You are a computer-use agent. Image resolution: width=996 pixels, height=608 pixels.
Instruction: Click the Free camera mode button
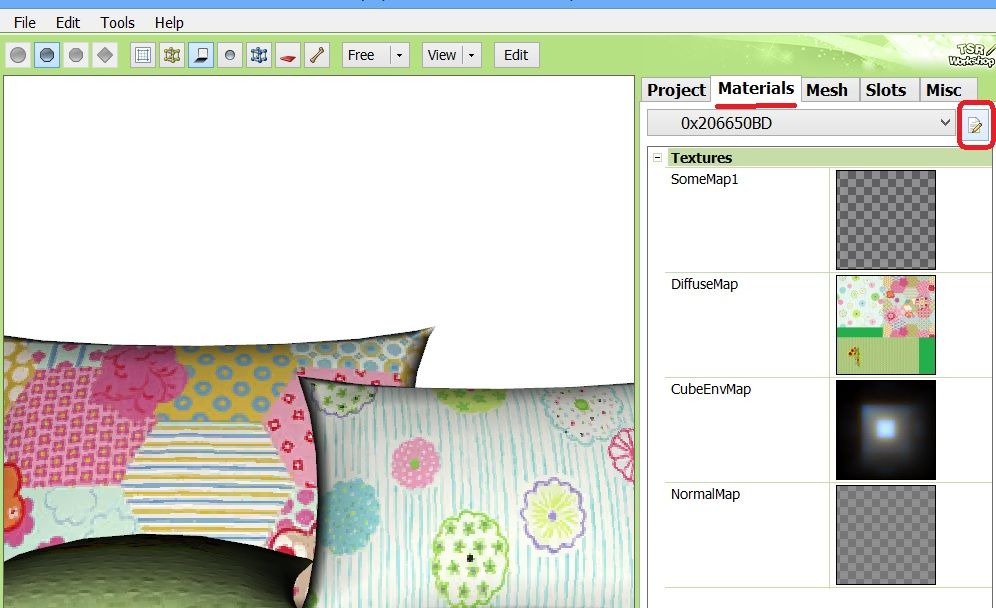[366, 55]
